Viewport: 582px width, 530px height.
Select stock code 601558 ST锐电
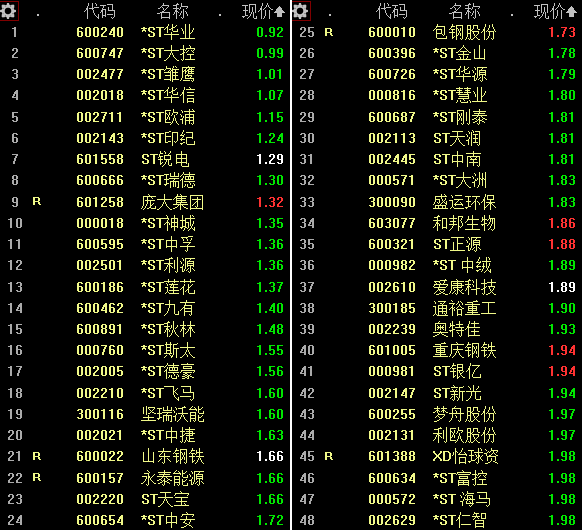(100, 160)
